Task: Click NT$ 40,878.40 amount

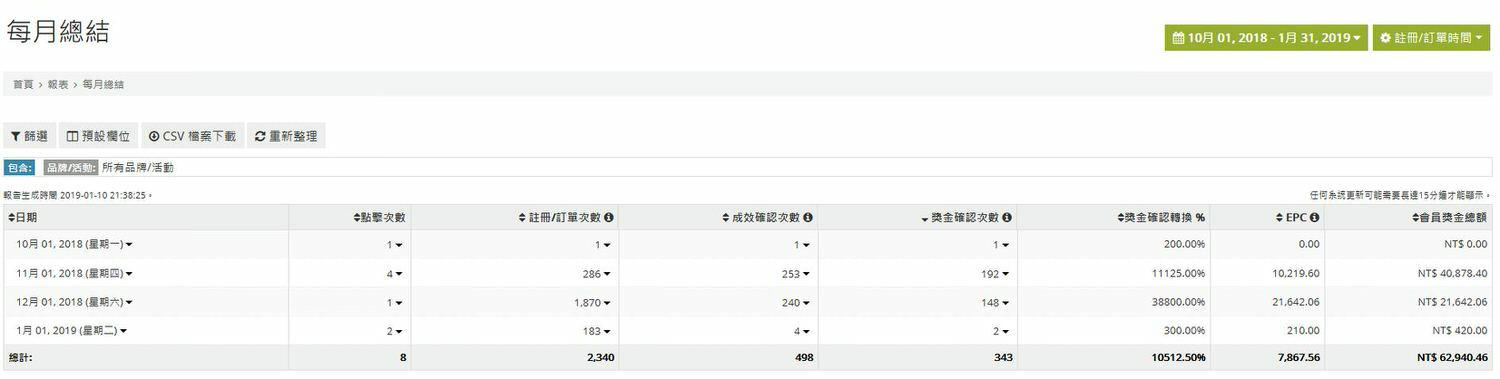Action: click(1453, 273)
